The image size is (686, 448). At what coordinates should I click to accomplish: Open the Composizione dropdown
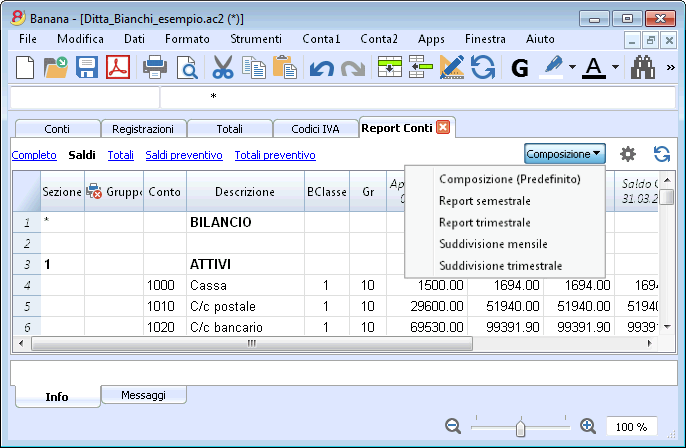point(564,154)
